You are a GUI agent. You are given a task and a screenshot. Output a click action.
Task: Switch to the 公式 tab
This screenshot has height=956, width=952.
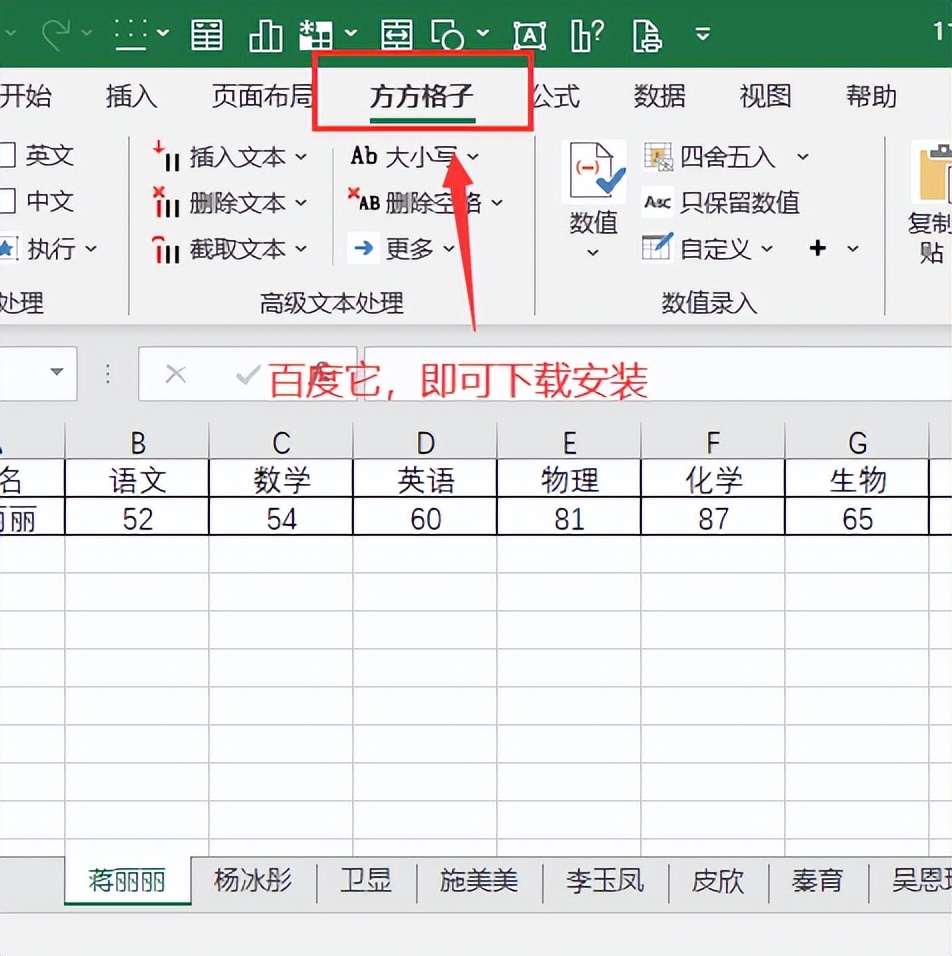click(x=555, y=96)
